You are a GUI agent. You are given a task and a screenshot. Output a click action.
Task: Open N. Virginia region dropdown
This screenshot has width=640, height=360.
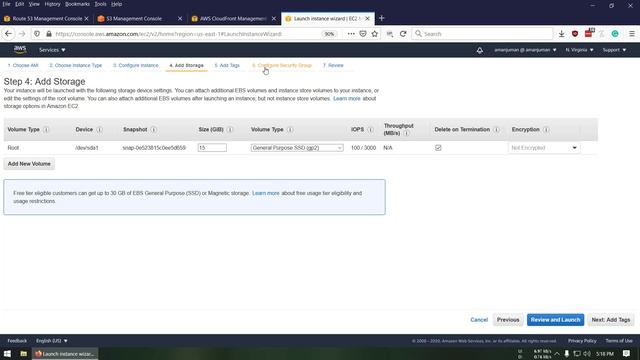[x=579, y=50]
